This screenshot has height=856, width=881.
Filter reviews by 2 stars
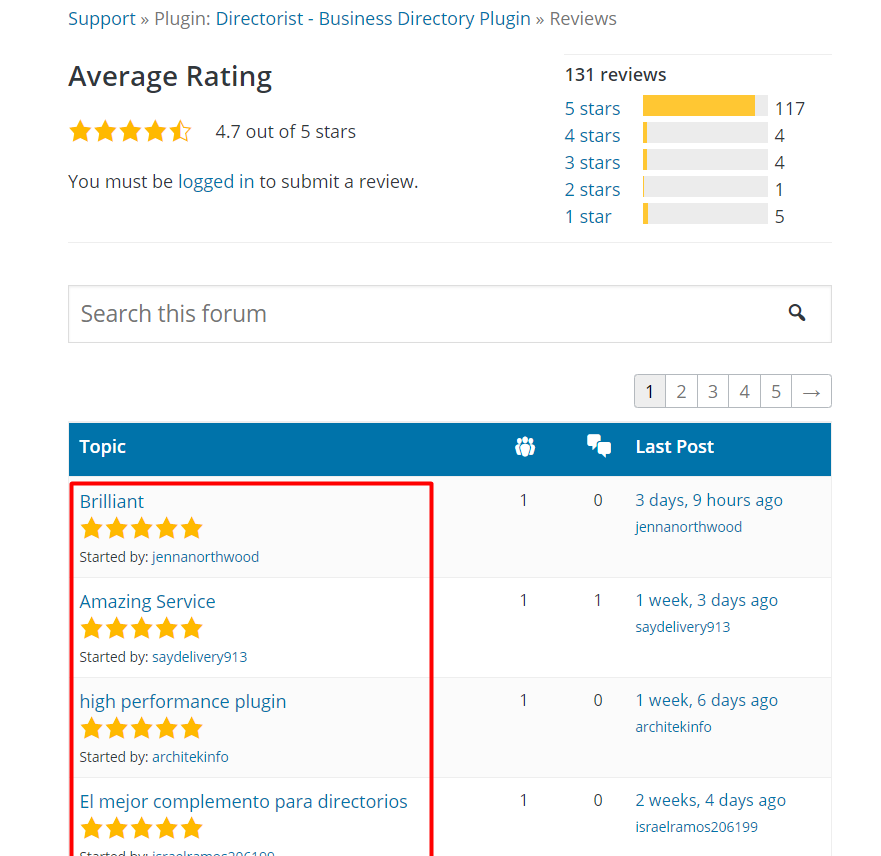point(592,189)
